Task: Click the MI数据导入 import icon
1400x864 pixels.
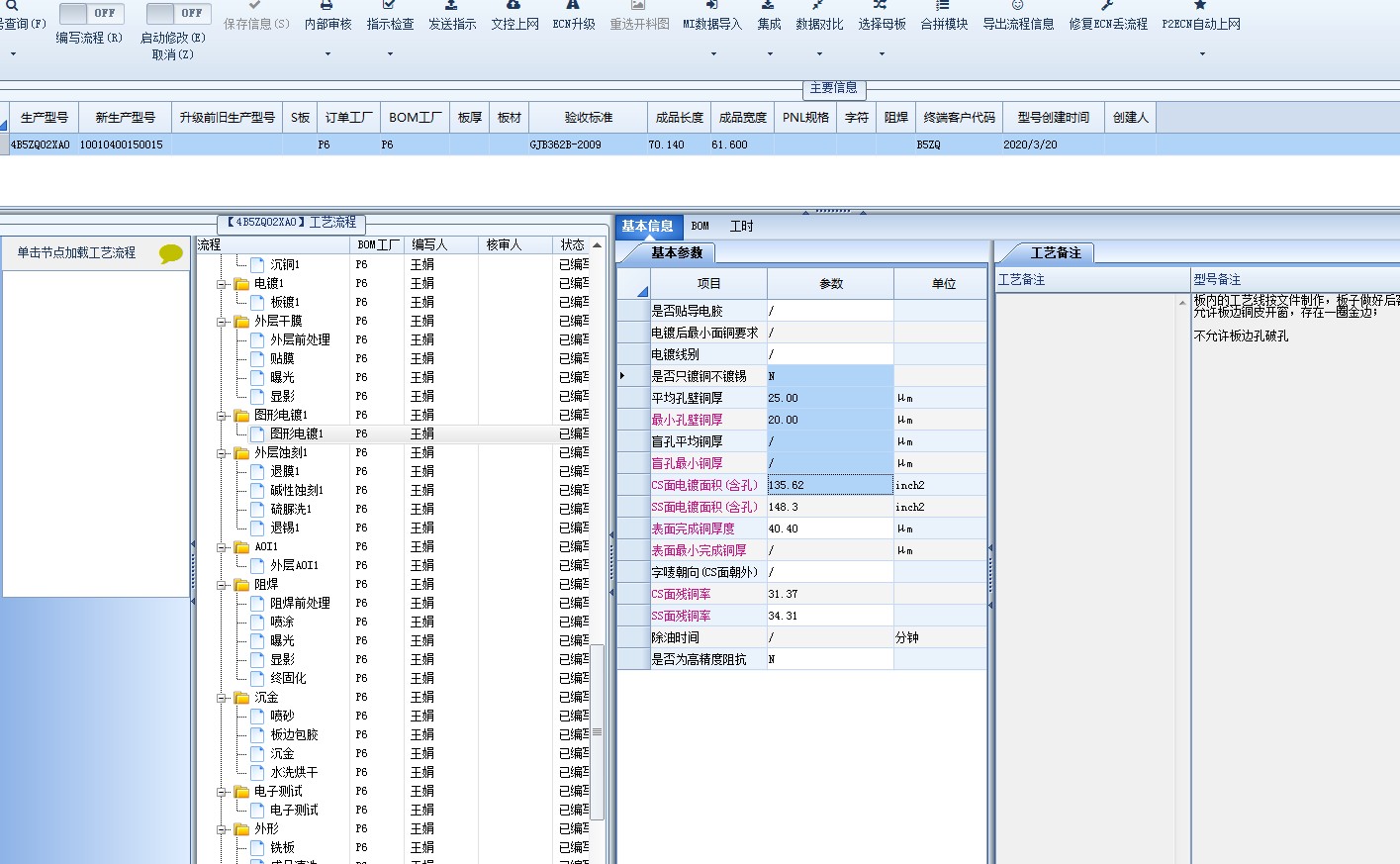Action: tap(711, 5)
